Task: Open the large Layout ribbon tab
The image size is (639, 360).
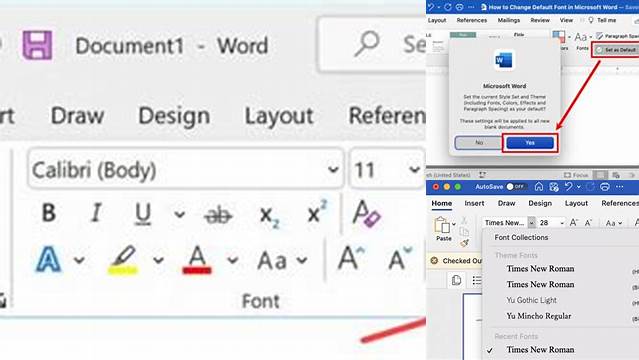Action: pyautogui.click(x=279, y=116)
